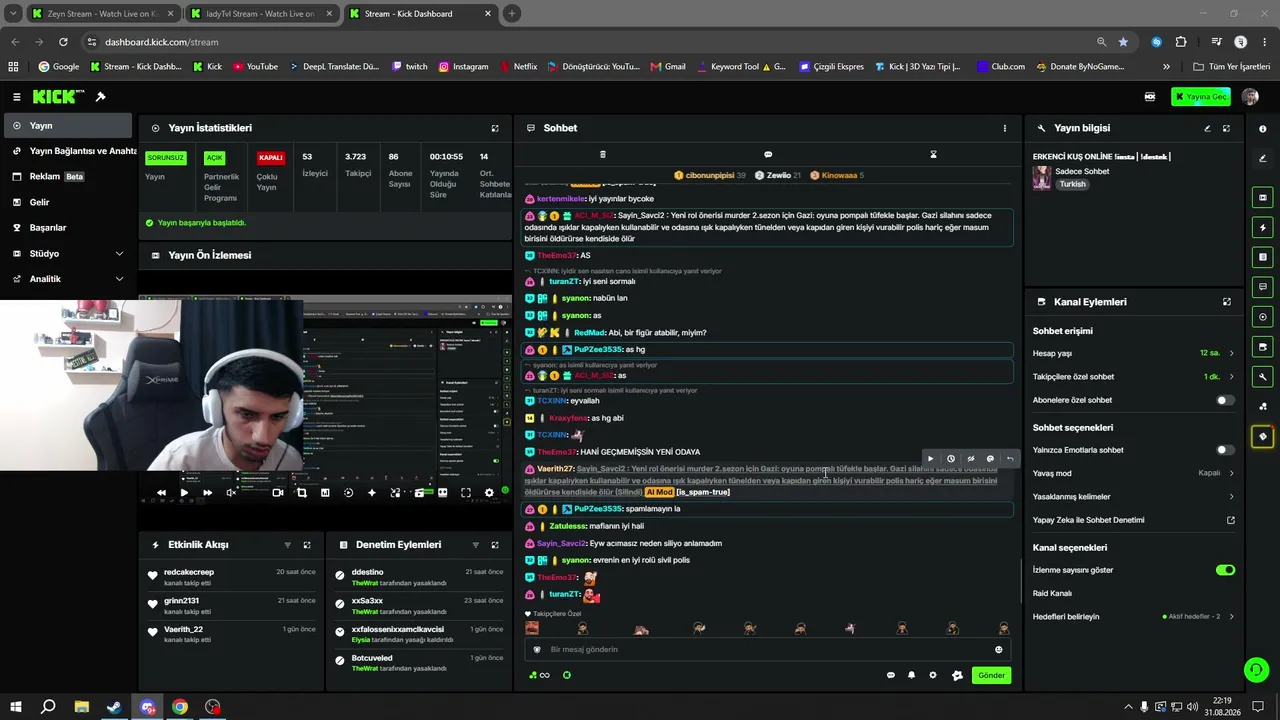Open the Reklam Beta sidebar item

(x=66, y=177)
